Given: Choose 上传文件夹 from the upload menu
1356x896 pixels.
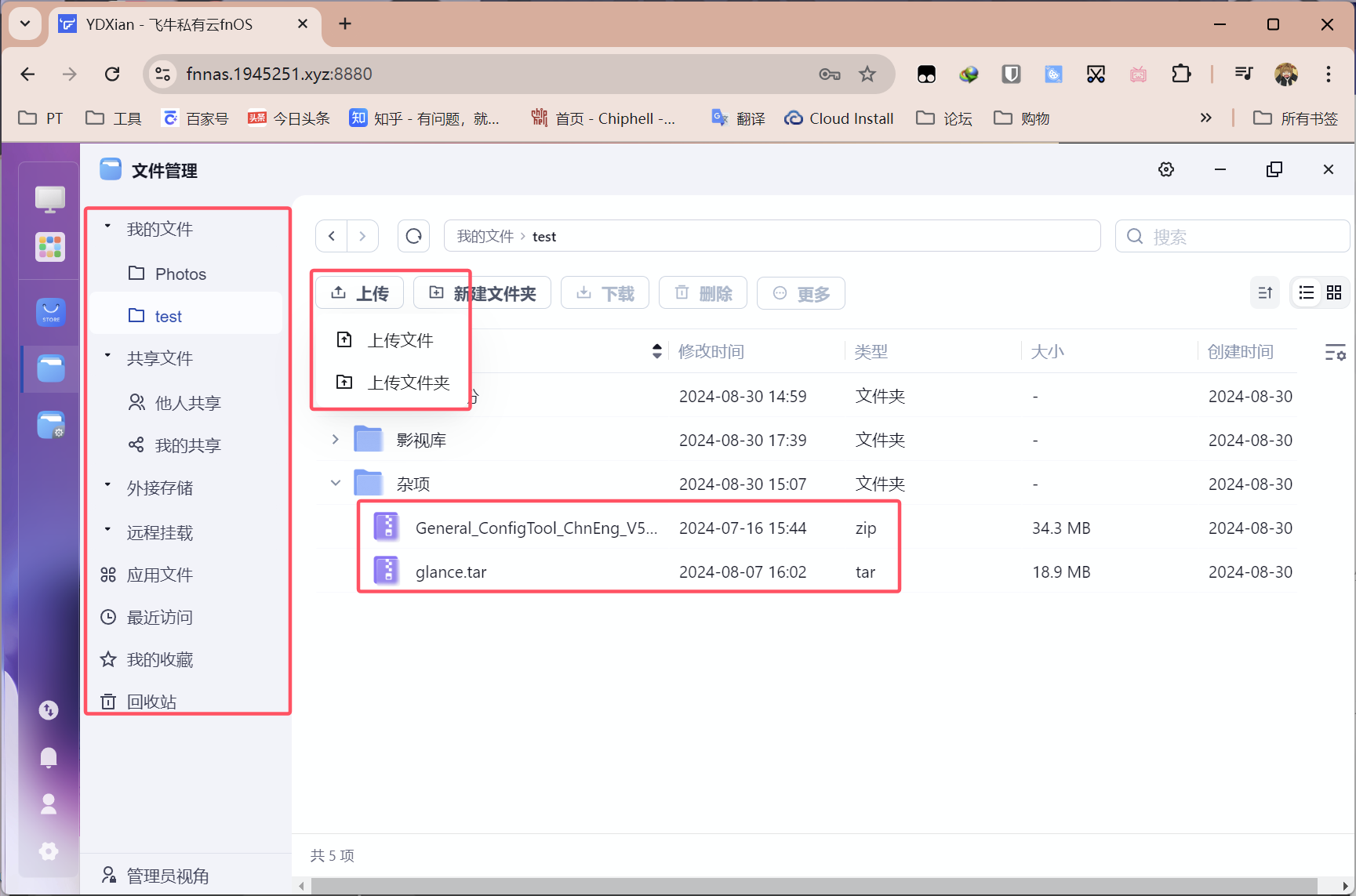Looking at the screenshot, I should click(391, 383).
